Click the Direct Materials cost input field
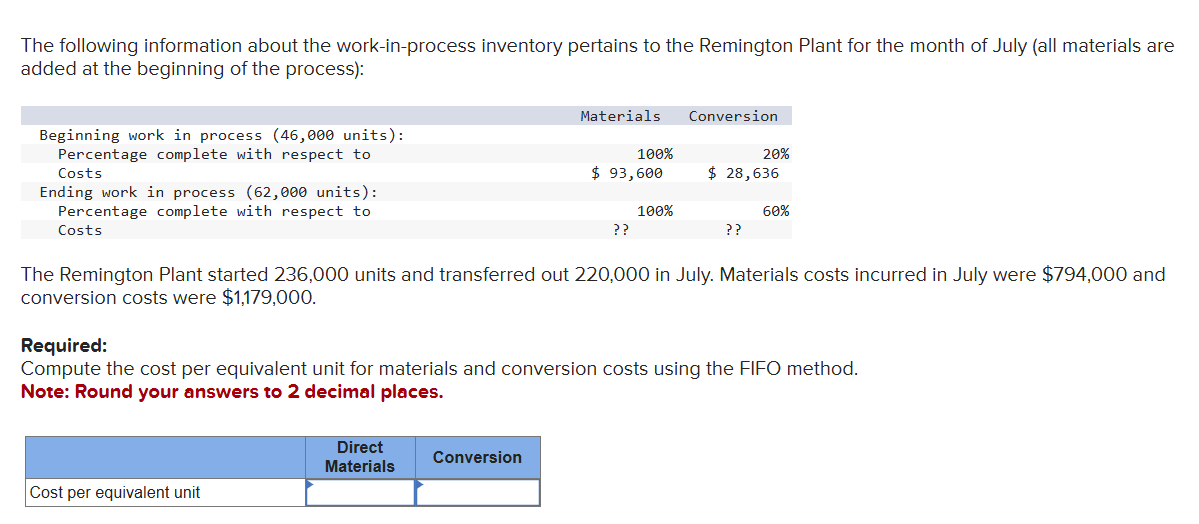The image size is (1199, 524). (x=360, y=493)
